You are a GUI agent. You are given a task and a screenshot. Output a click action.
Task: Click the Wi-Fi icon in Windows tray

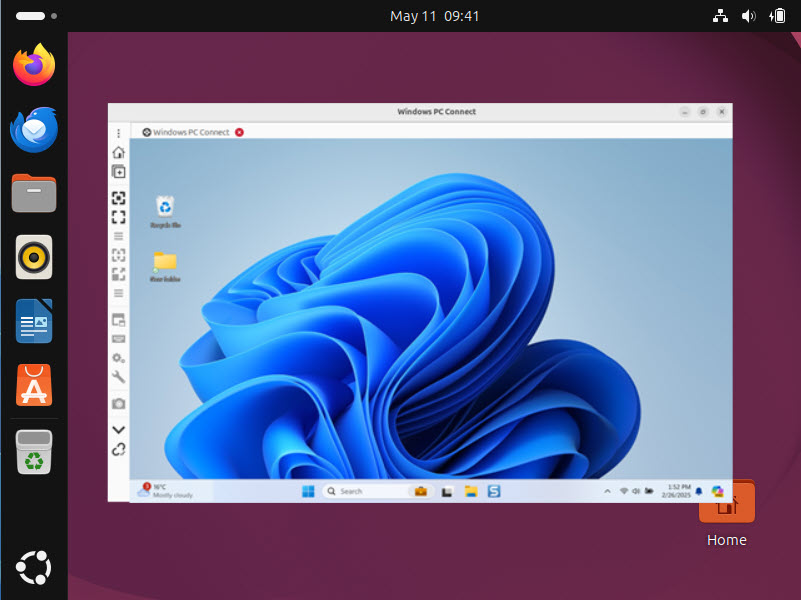click(624, 491)
